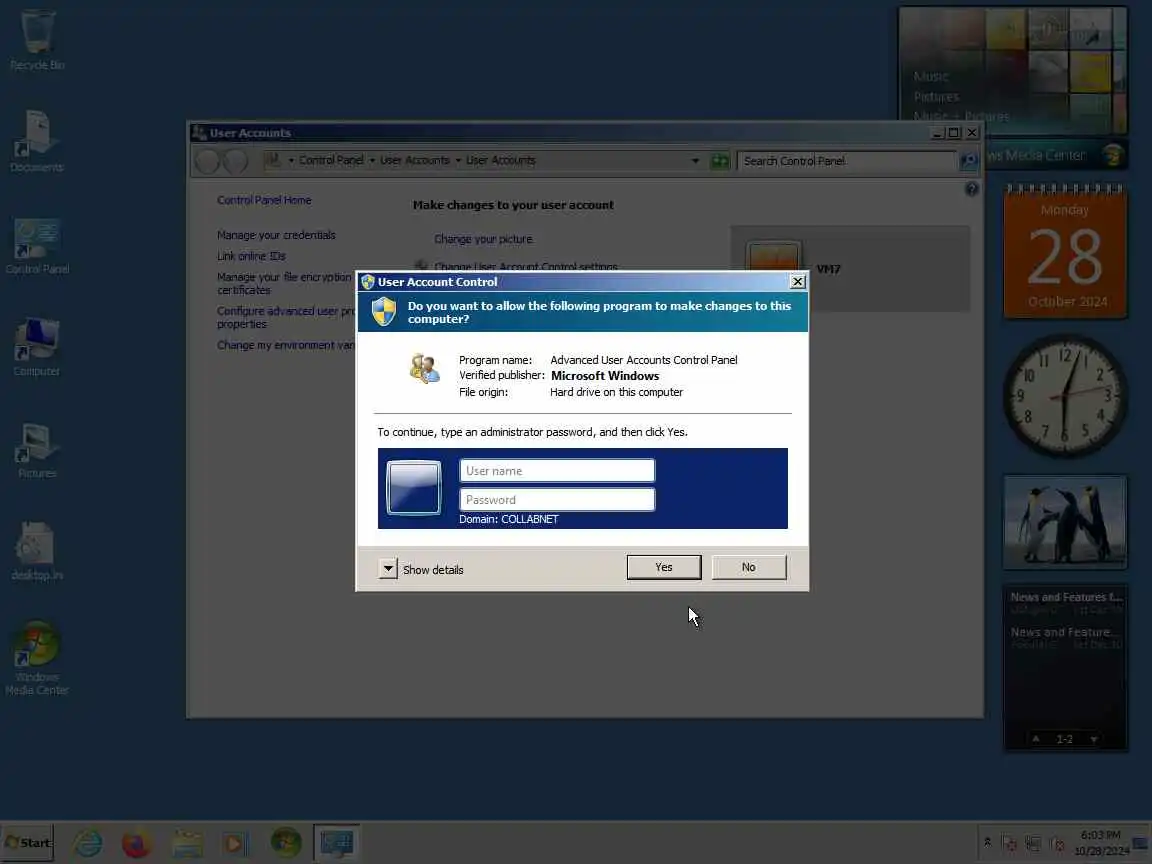Click first News and Features headline
The width and height of the screenshot is (1152, 864).
click(x=1066, y=597)
